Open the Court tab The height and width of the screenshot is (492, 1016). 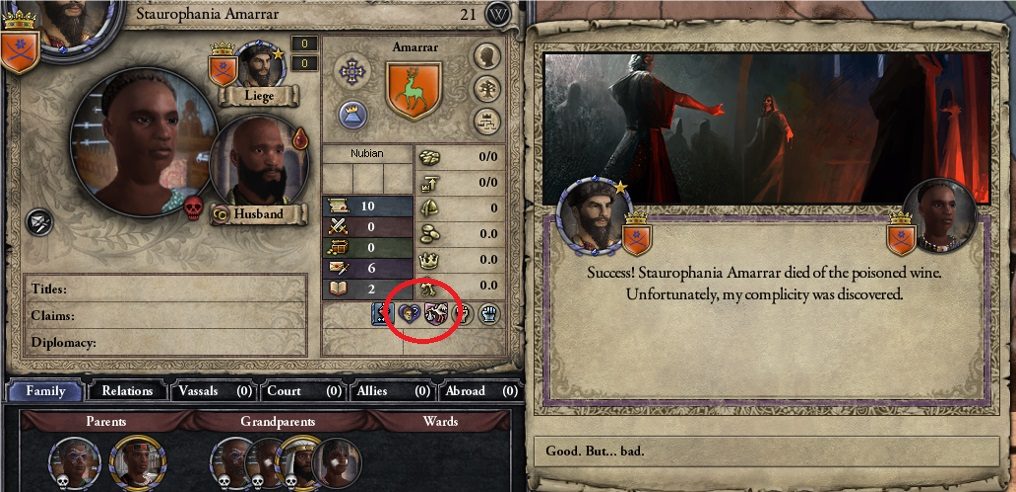(304, 391)
